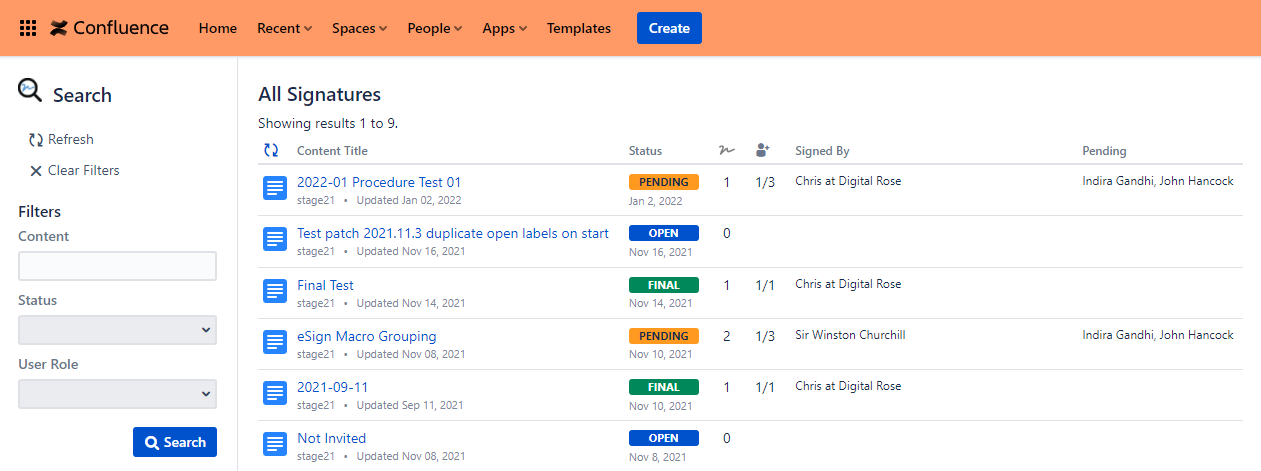The width and height of the screenshot is (1261, 471).
Task: Click the Confluence logo
Action: click(x=109, y=28)
